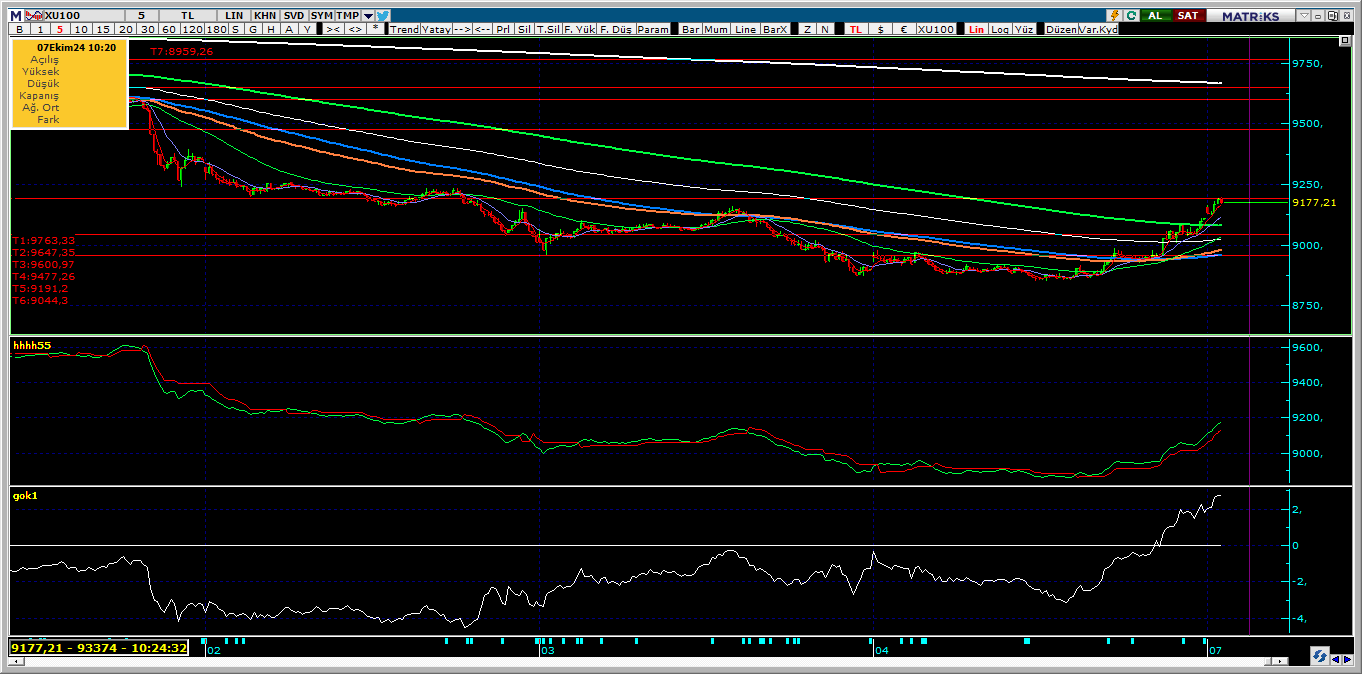
Task: Switch to 10 minute period
Action: [81, 29]
